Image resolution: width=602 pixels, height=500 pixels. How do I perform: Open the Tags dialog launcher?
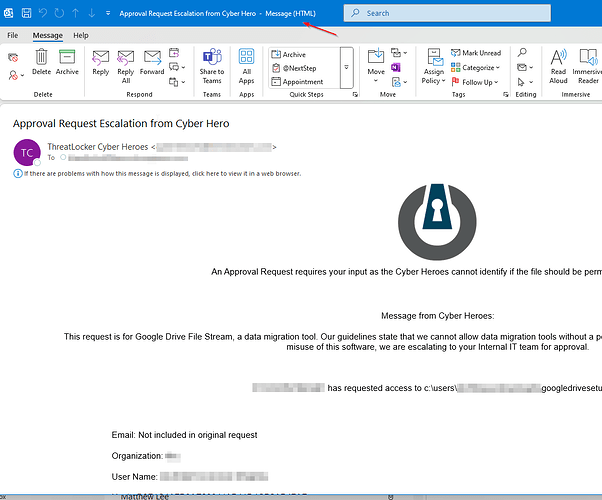[506, 94]
